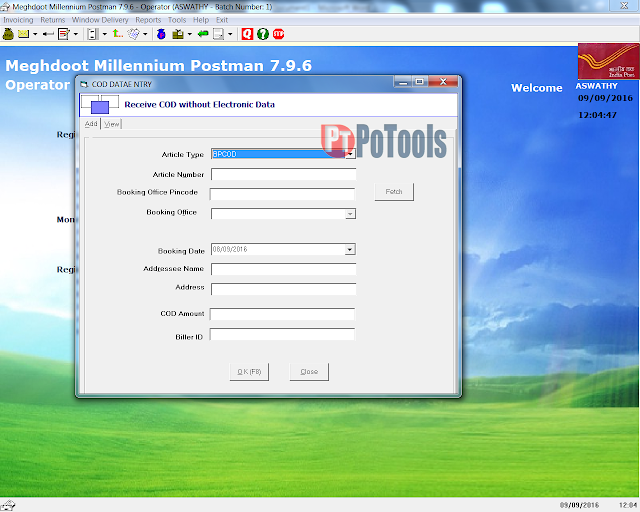Open dropdown arrow beside parcel box icon
Viewport: 640px width, 512px height.
[x=189, y=34]
